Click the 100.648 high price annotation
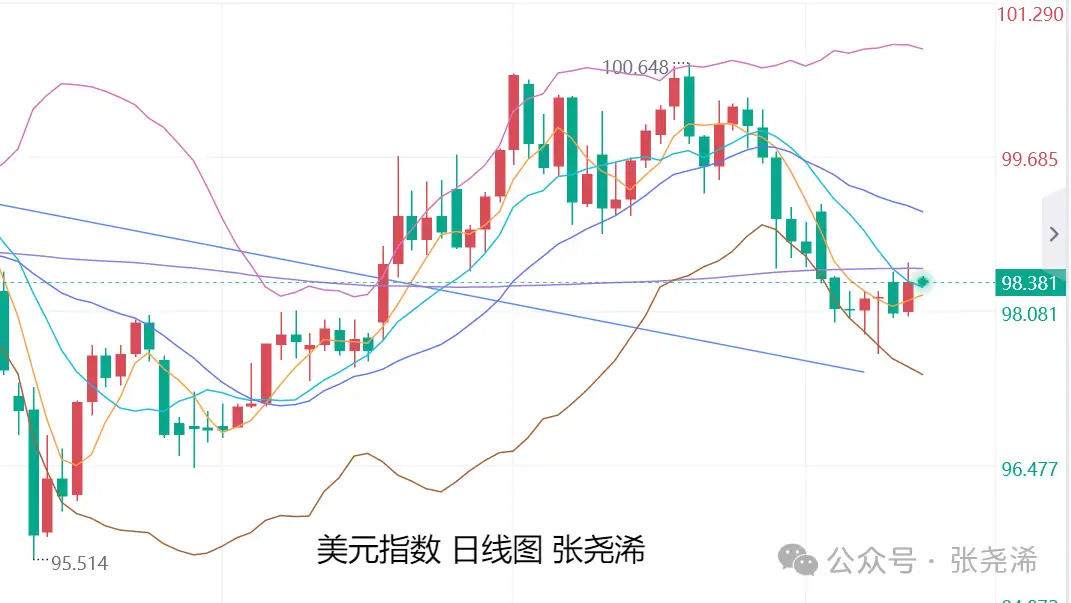This screenshot has width=1071, height=603. click(635, 68)
